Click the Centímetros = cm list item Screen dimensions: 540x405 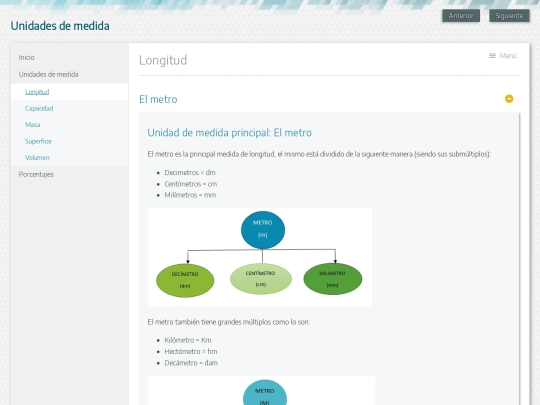[190, 184]
